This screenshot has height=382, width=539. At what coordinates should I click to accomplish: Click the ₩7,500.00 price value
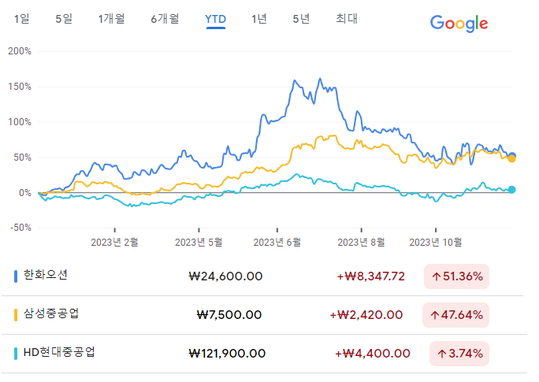click(x=229, y=315)
